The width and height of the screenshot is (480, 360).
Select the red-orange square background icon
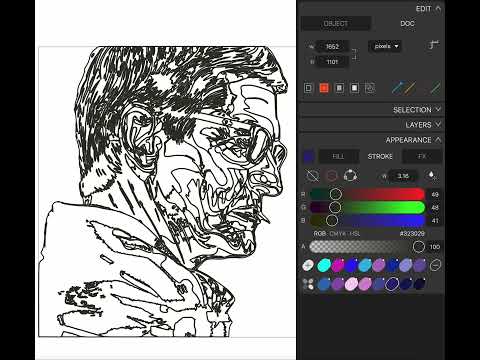tap(324, 88)
